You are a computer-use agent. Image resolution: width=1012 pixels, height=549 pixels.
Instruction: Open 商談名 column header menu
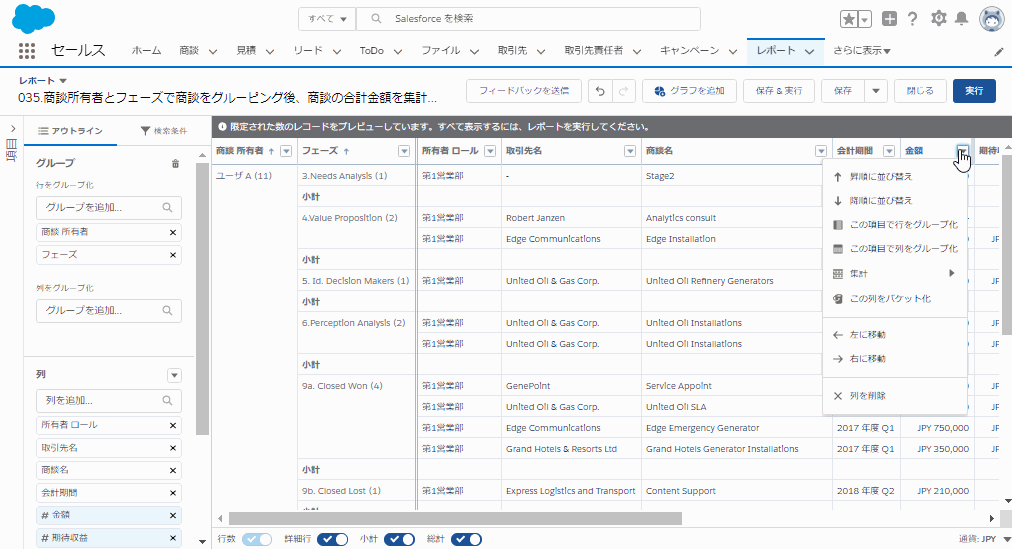pyautogui.click(x=821, y=151)
